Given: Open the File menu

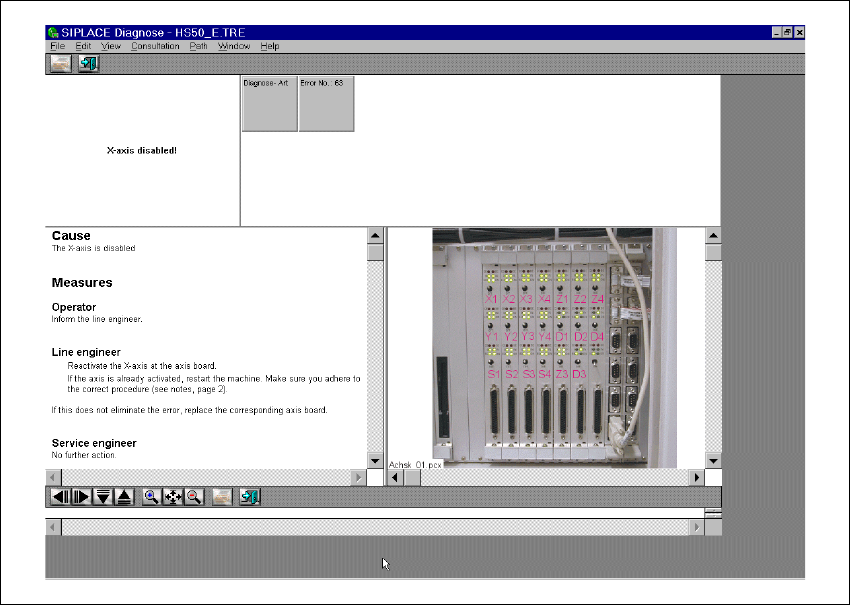Looking at the screenshot, I should click(x=57, y=46).
